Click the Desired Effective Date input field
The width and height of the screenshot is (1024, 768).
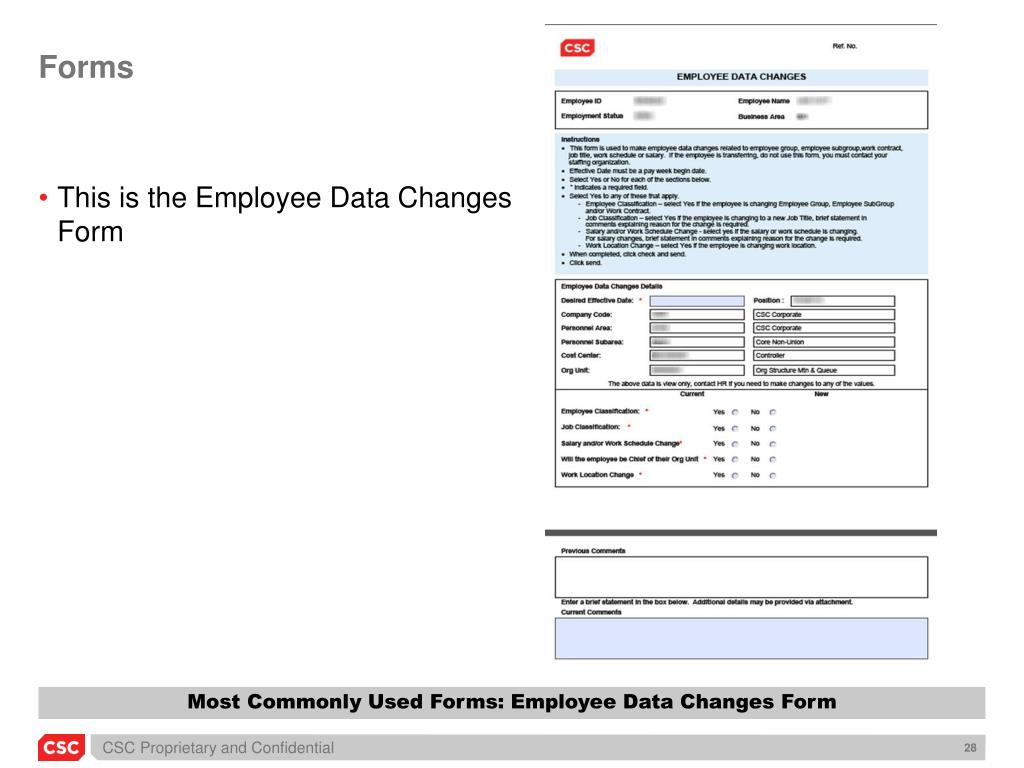pyautogui.click(x=697, y=301)
